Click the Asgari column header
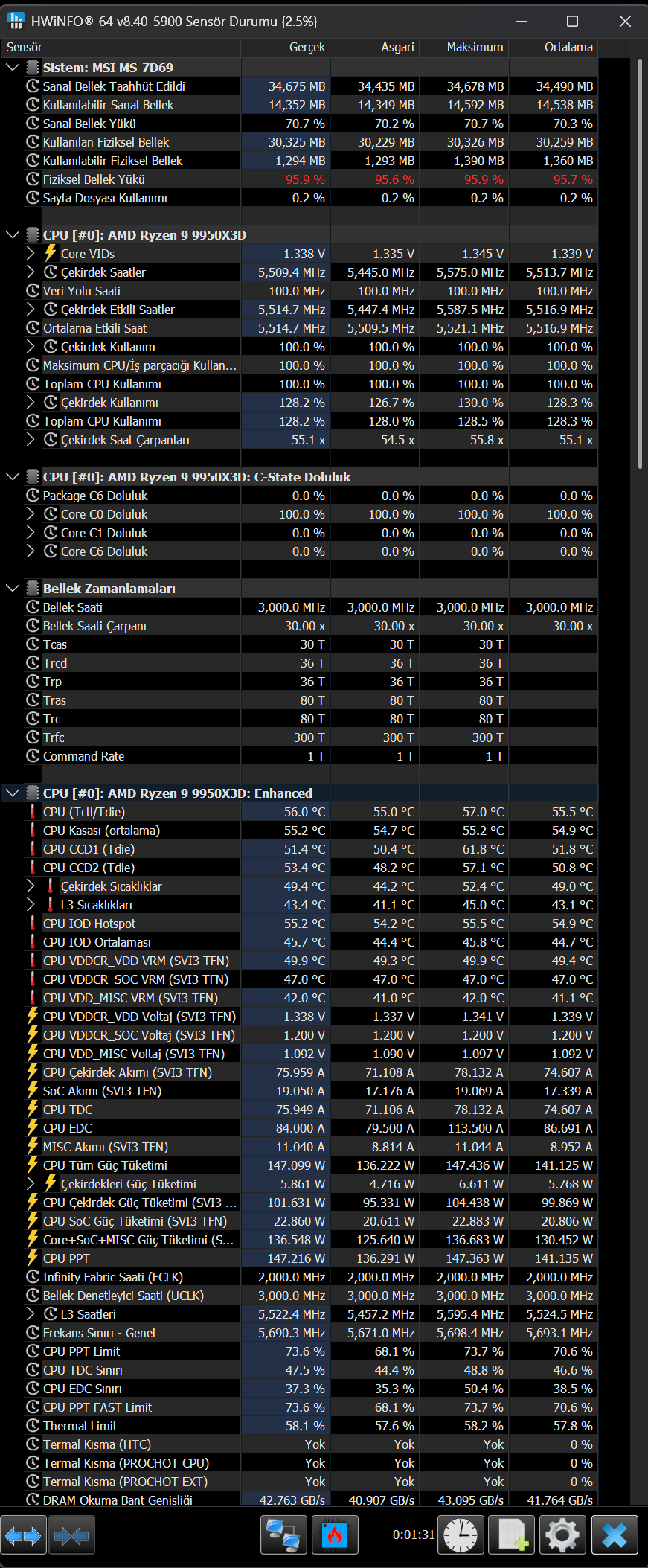 click(375, 47)
